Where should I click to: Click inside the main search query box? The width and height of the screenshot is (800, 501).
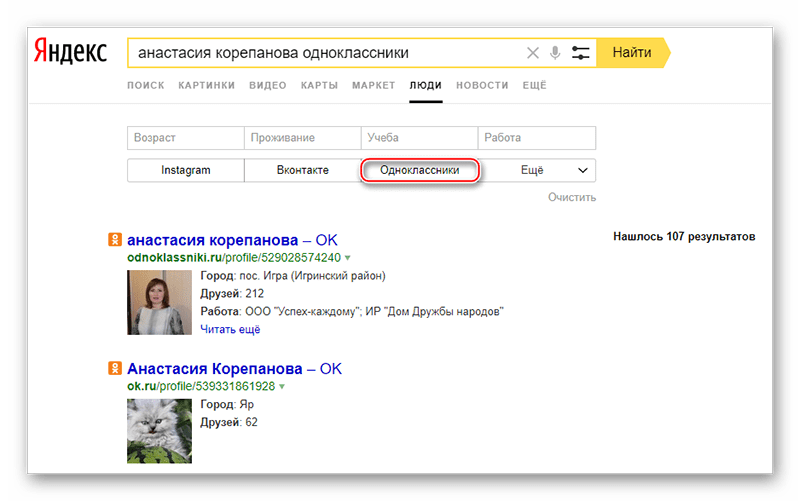tap(327, 53)
